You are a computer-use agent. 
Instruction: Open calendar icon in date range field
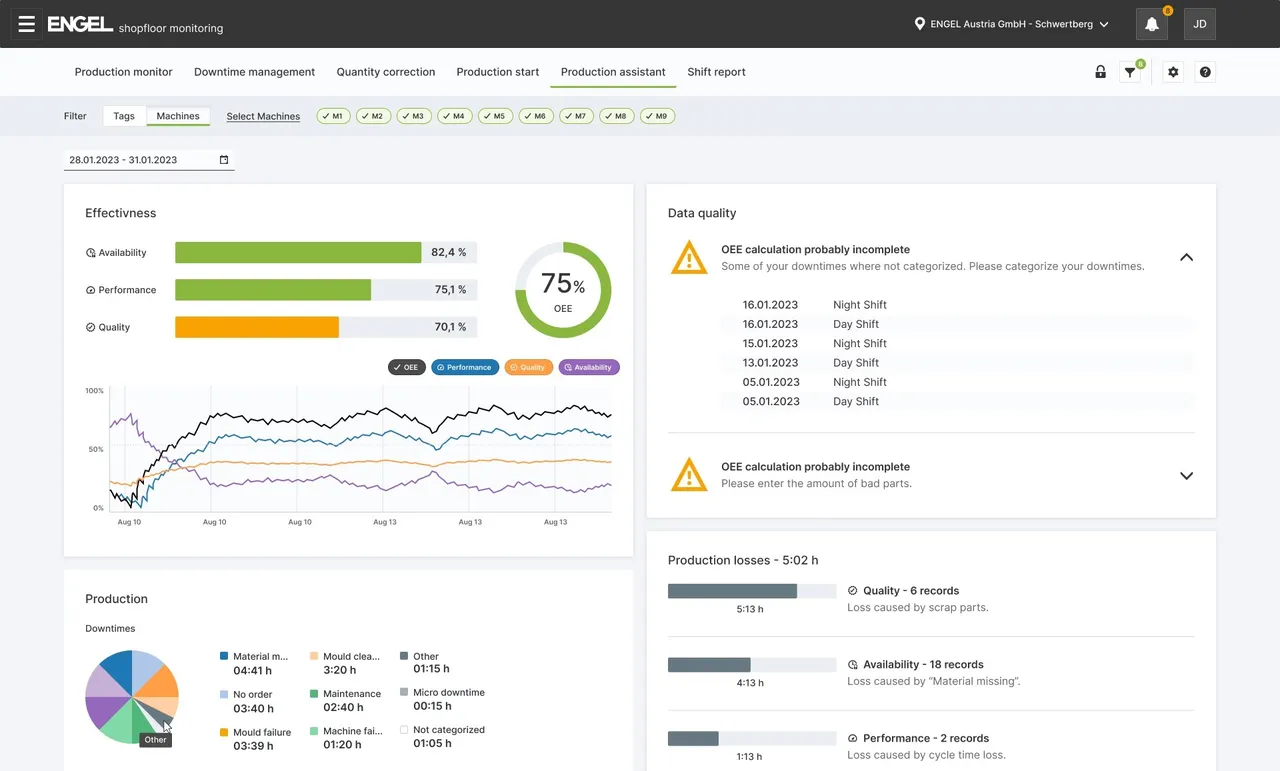pyautogui.click(x=224, y=160)
